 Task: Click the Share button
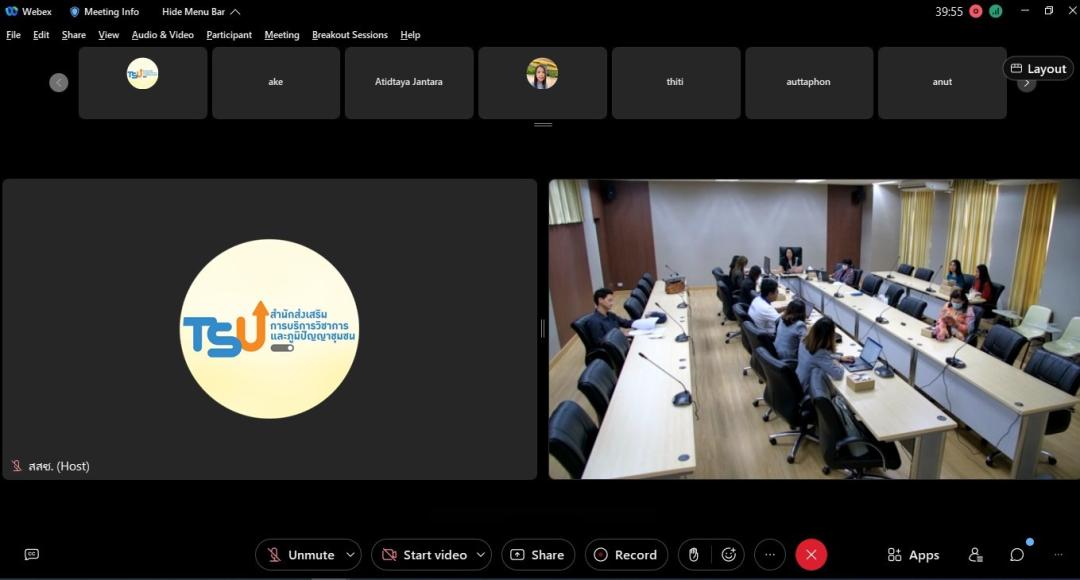pyautogui.click(x=537, y=555)
